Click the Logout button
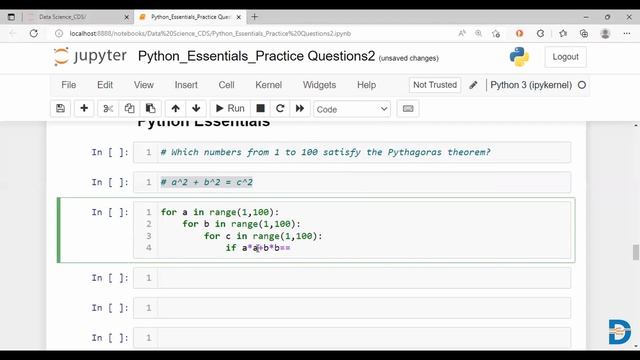Viewport: 640px width, 360px height. click(x=565, y=57)
